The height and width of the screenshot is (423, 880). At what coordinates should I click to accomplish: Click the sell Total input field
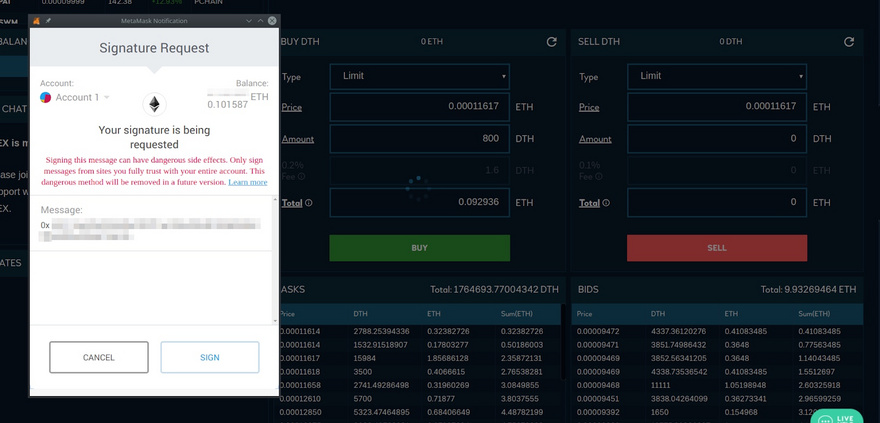pyautogui.click(x=717, y=203)
